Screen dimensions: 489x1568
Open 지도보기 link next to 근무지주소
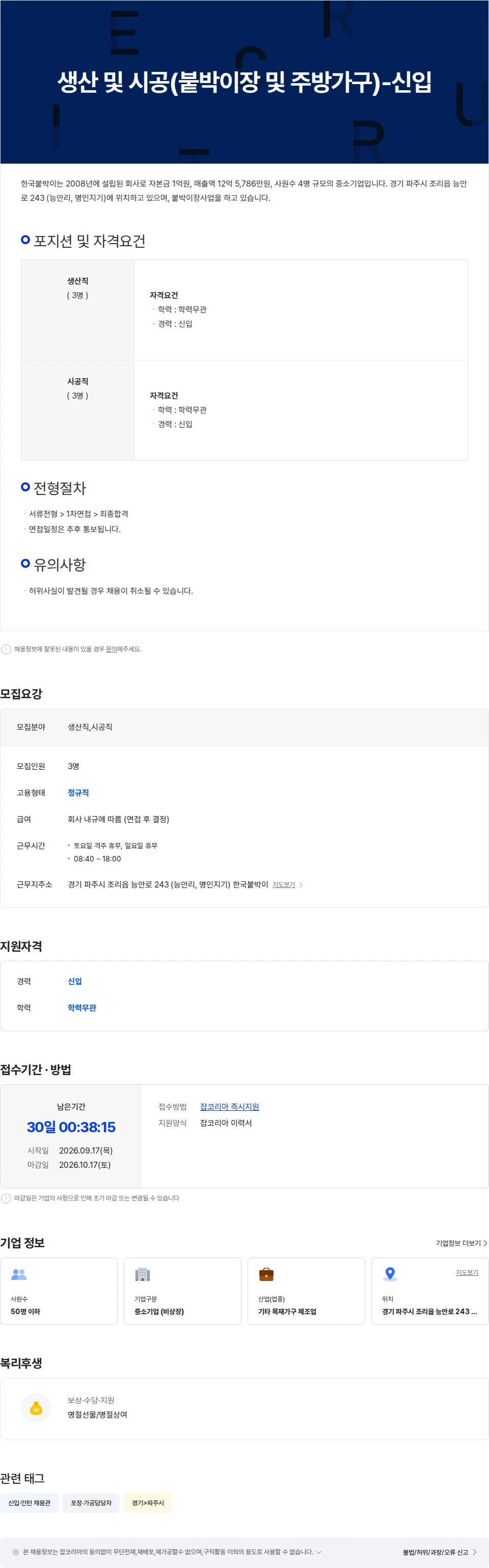tap(283, 884)
